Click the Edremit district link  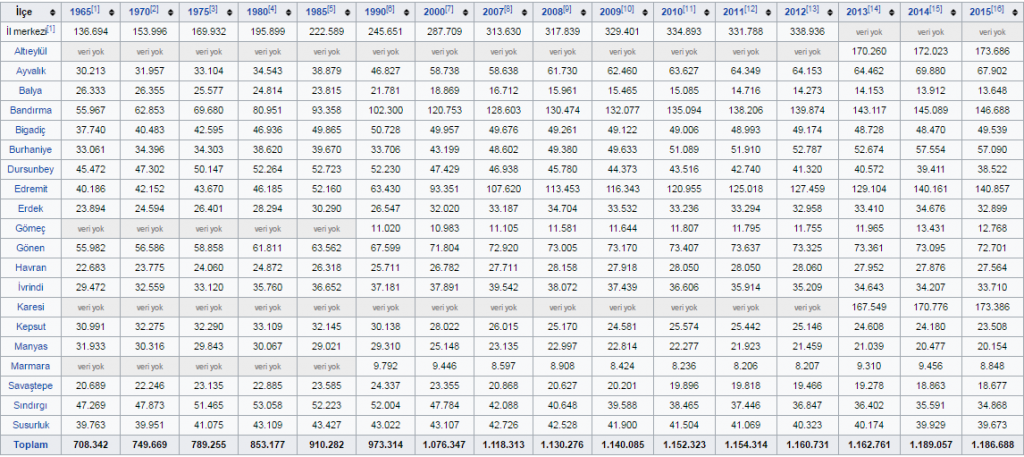click(x=32, y=187)
